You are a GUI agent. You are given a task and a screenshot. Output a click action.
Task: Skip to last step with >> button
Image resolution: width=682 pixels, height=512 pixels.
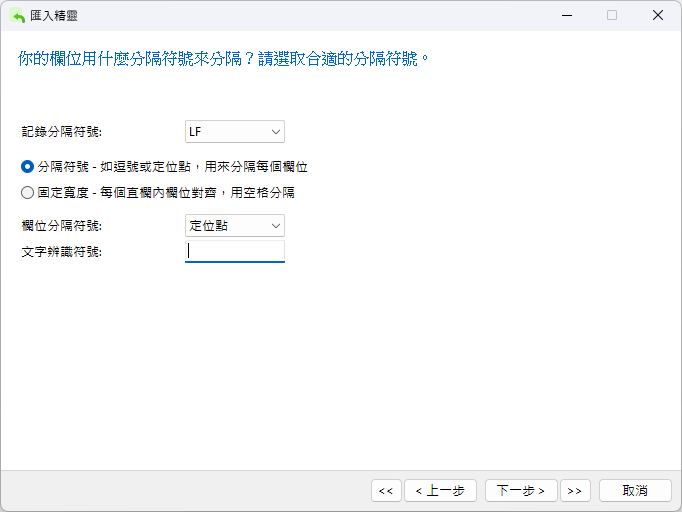pos(575,490)
